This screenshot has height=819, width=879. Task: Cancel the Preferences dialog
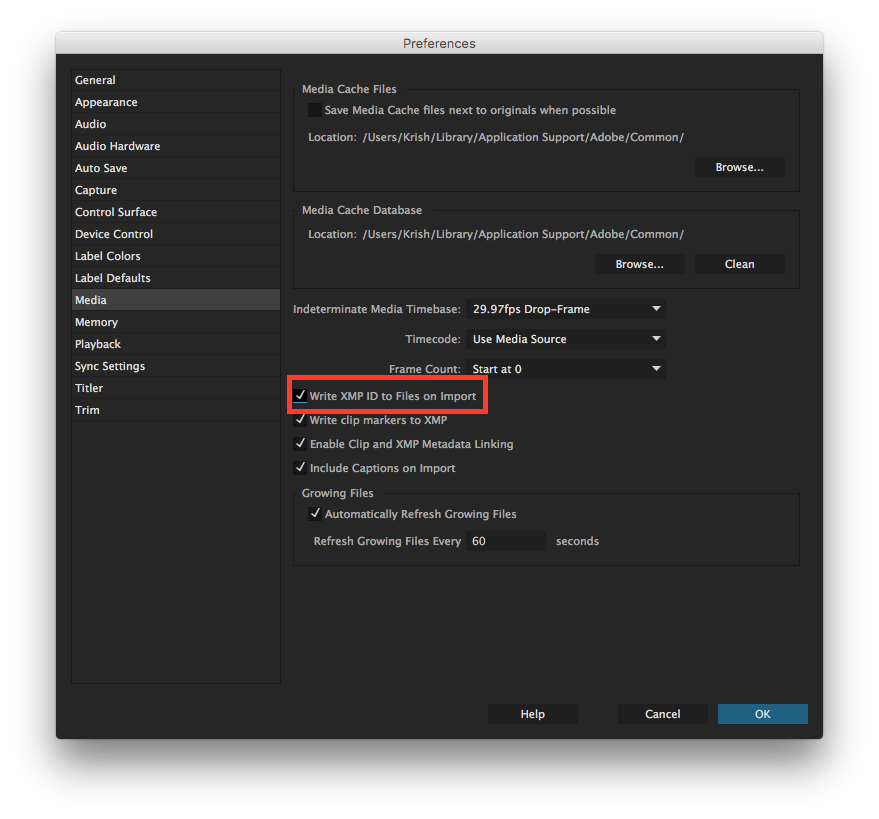(x=663, y=714)
